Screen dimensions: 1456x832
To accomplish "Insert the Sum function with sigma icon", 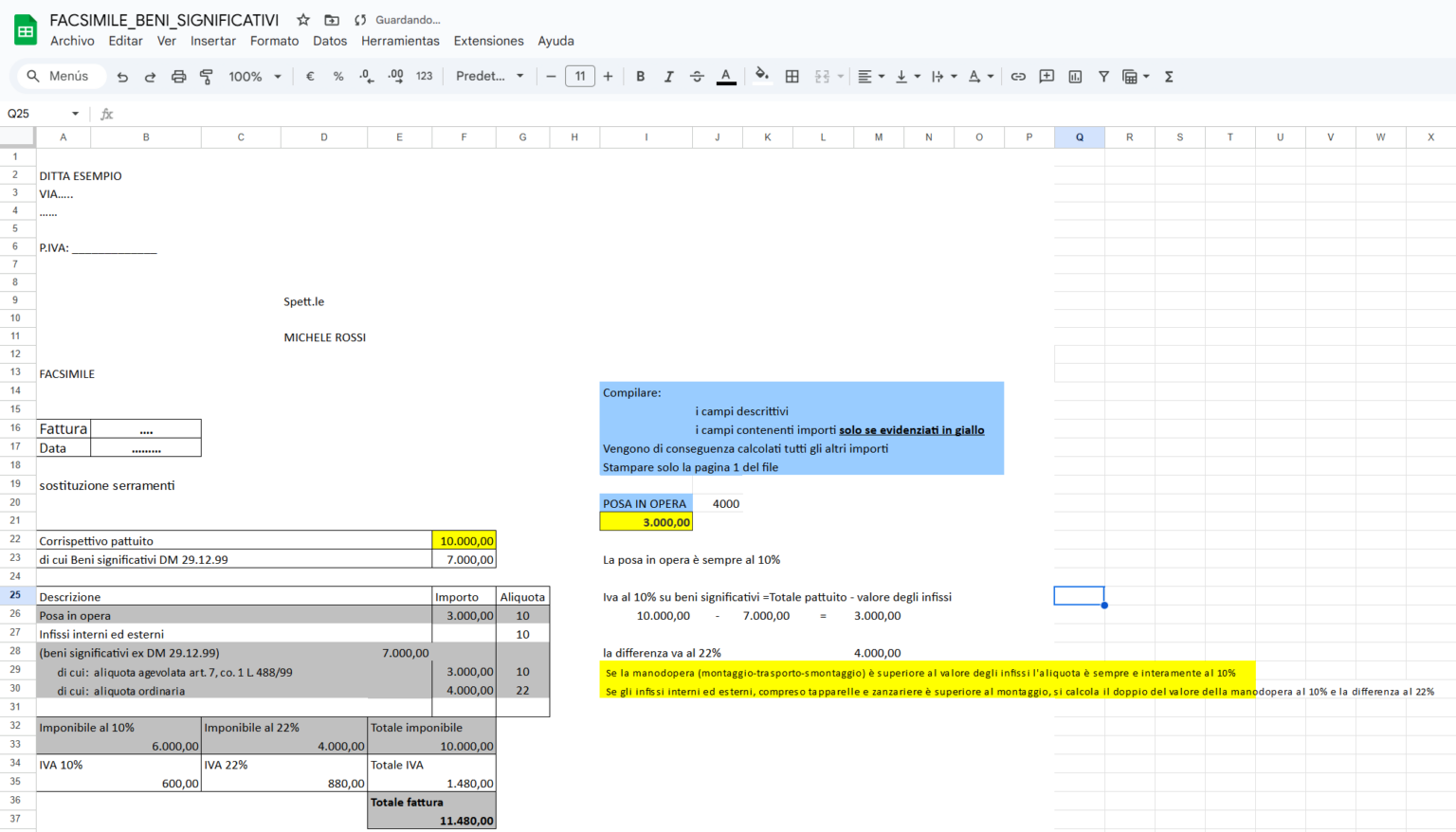I will tap(1169, 76).
